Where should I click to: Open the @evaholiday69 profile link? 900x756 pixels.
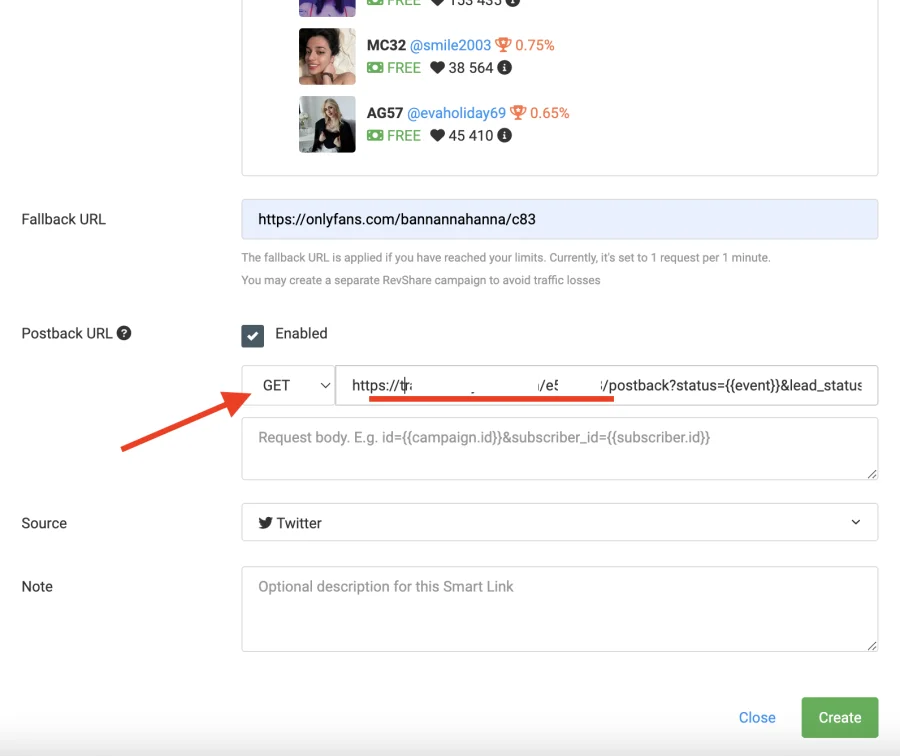(456, 113)
